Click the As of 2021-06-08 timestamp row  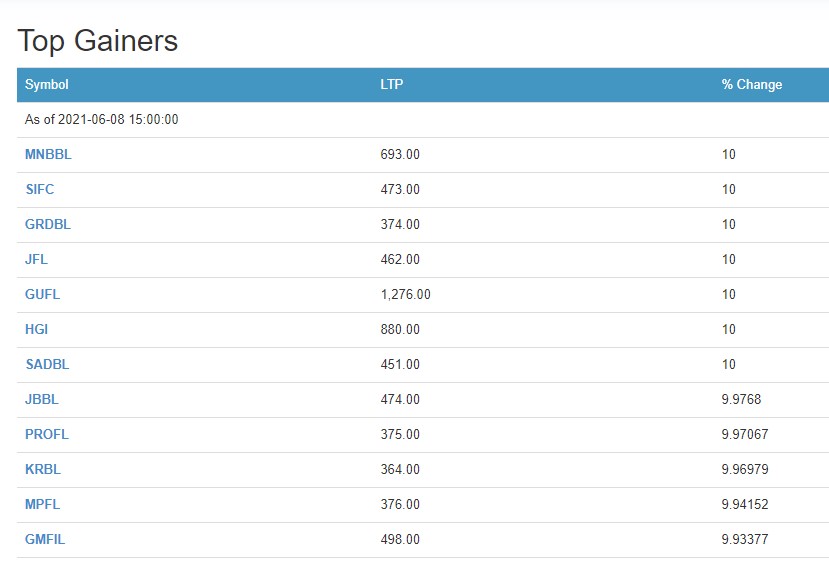(102, 120)
